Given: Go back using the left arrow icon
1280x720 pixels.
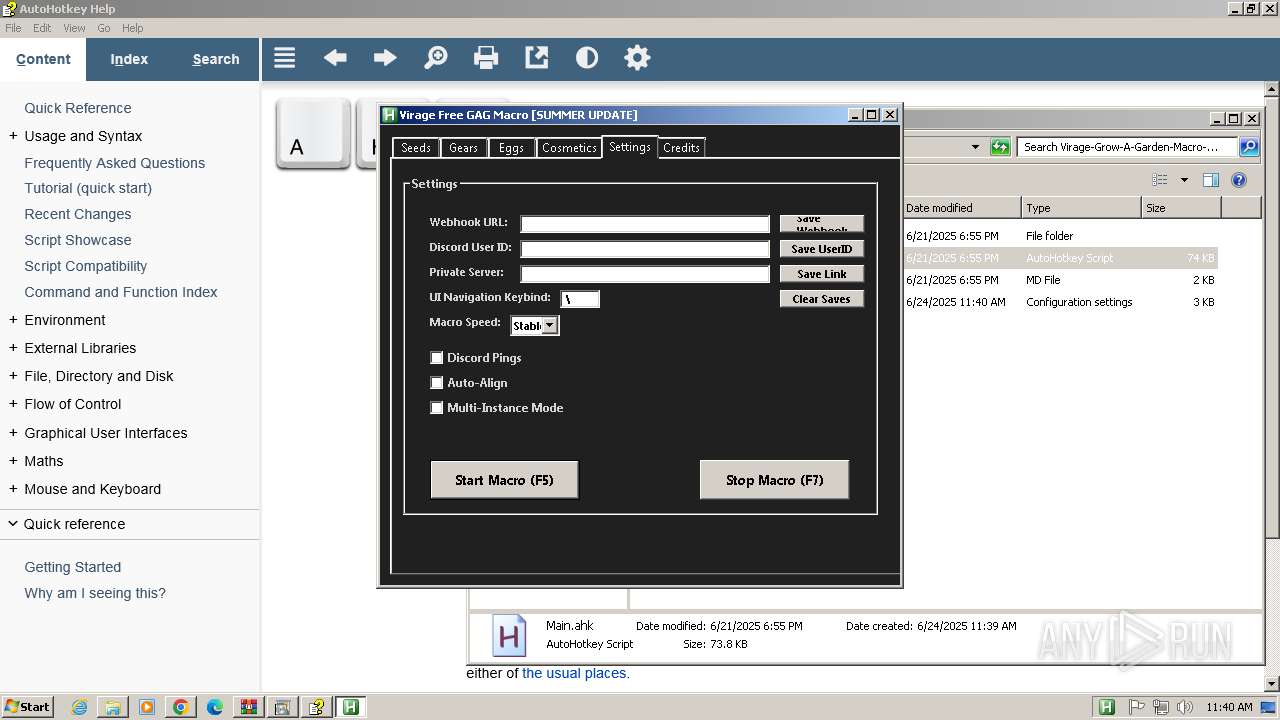Looking at the screenshot, I should click(335, 58).
